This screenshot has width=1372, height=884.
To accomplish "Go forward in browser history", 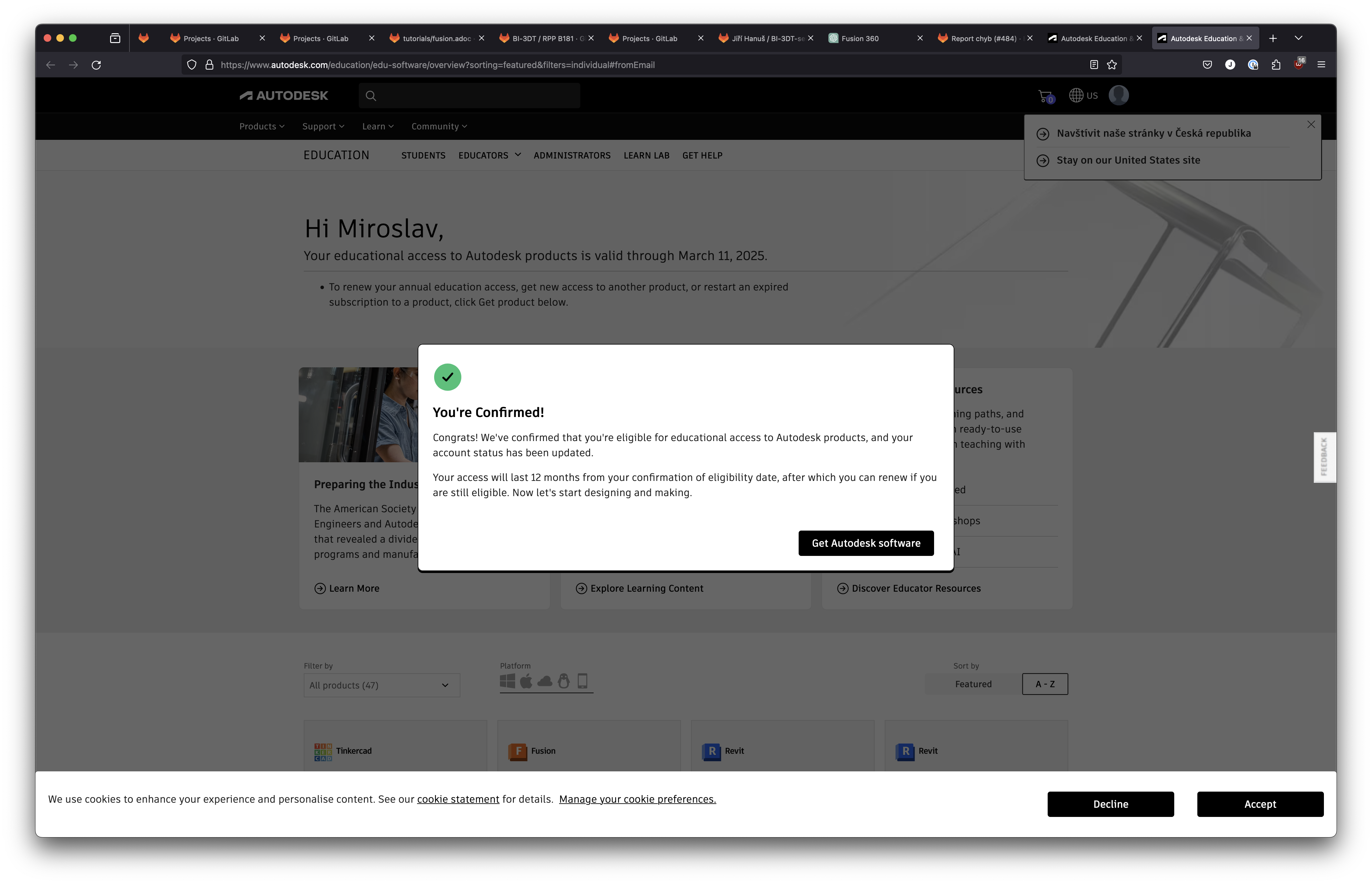I will [73, 65].
